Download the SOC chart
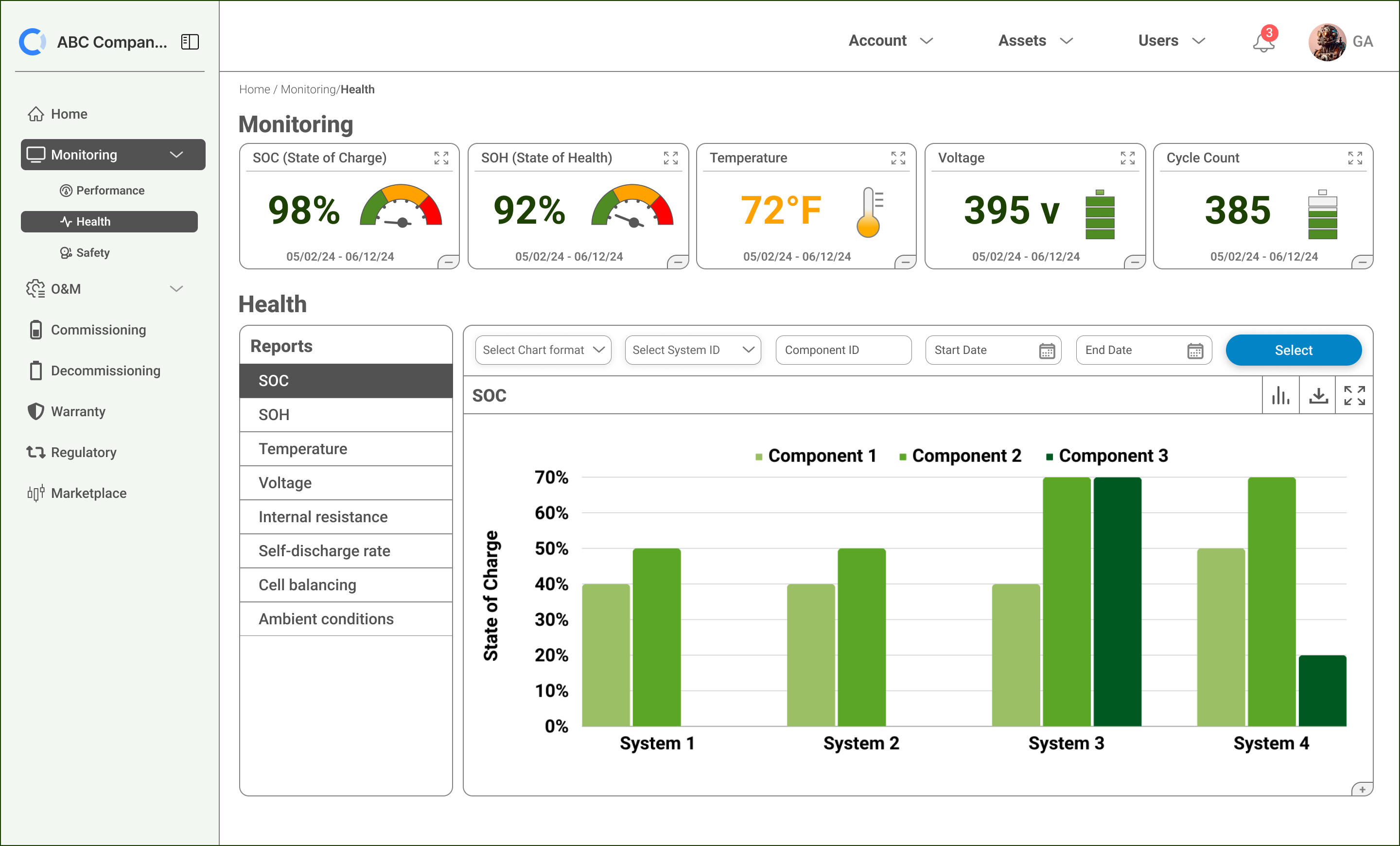This screenshot has width=1400, height=846. point(1318,395)
